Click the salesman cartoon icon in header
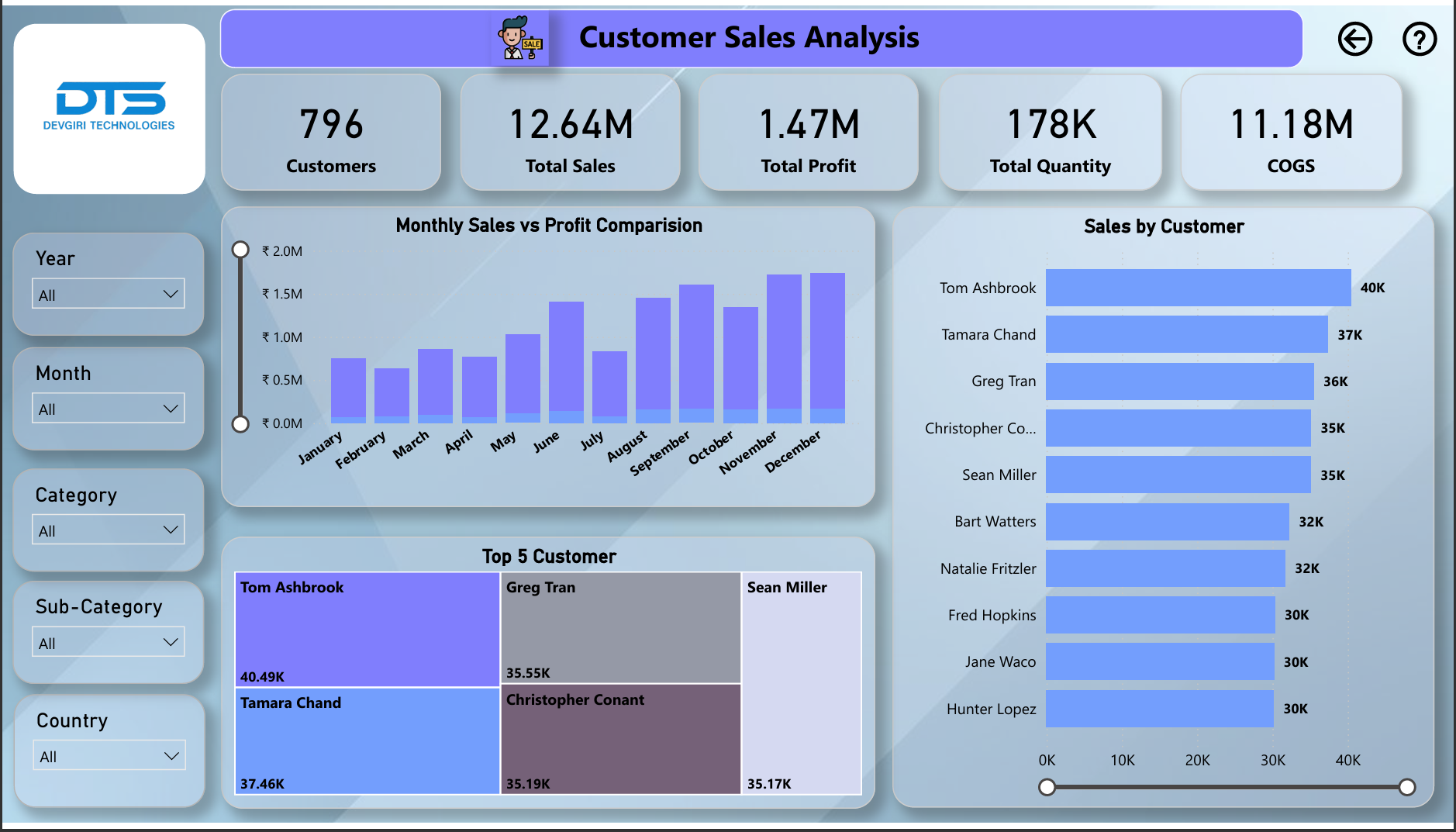The height and width of the screenshot is (832, 1456). coord(520,39)
